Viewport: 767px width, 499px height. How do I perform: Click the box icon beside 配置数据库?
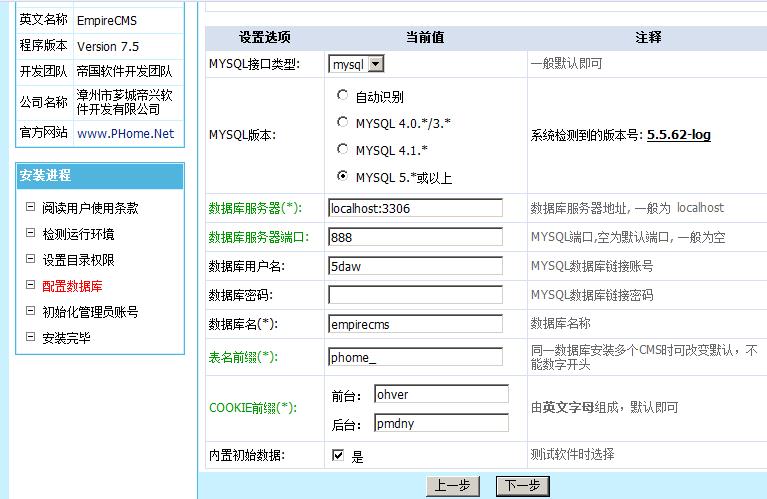30,285
